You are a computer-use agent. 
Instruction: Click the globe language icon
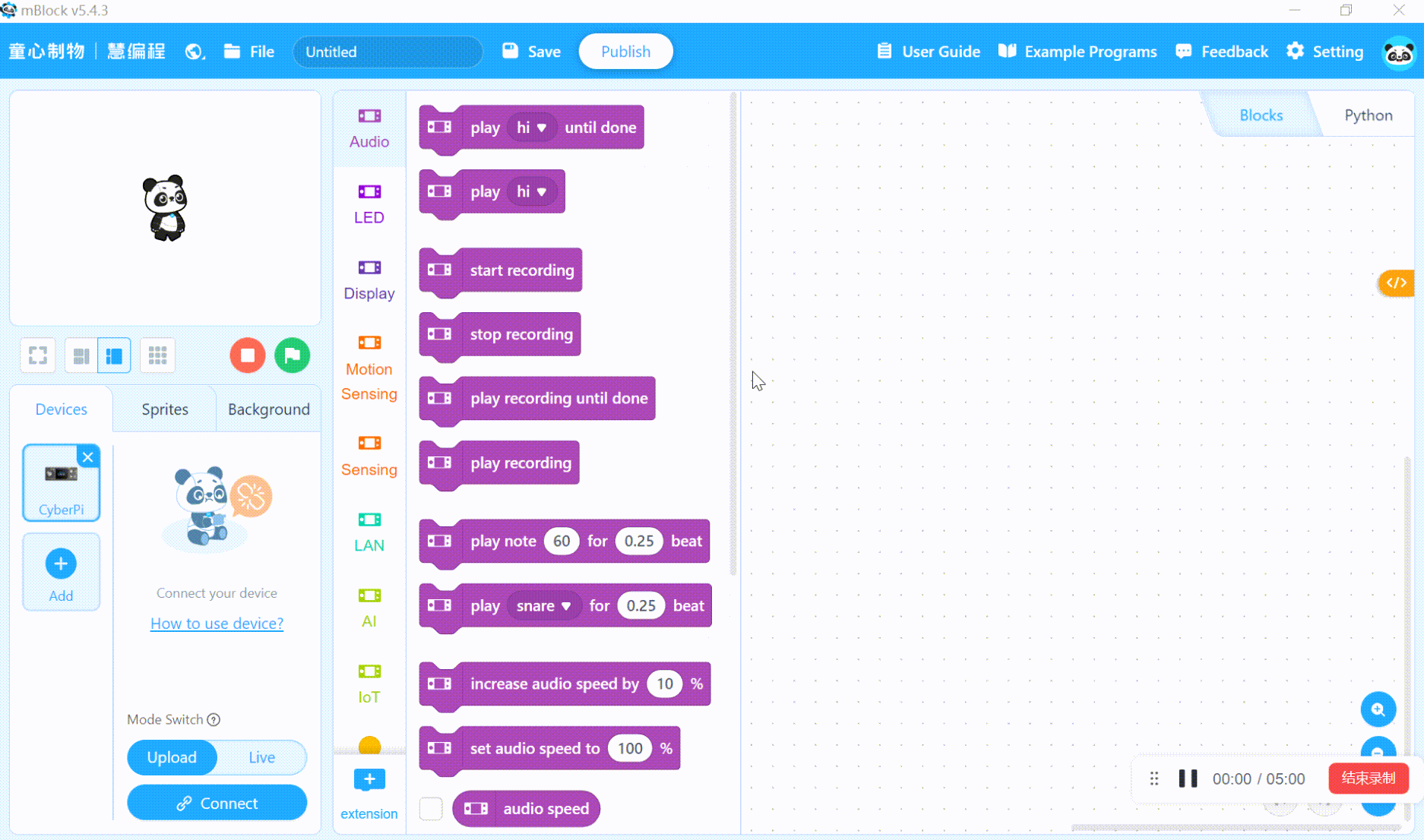pyautogui.click(x=194, y=52)
